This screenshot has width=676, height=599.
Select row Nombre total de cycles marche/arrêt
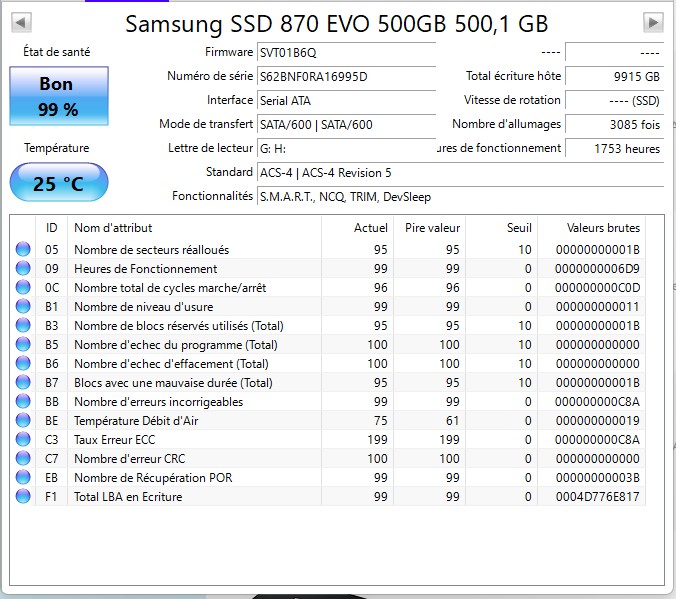(x=328, y=287)
